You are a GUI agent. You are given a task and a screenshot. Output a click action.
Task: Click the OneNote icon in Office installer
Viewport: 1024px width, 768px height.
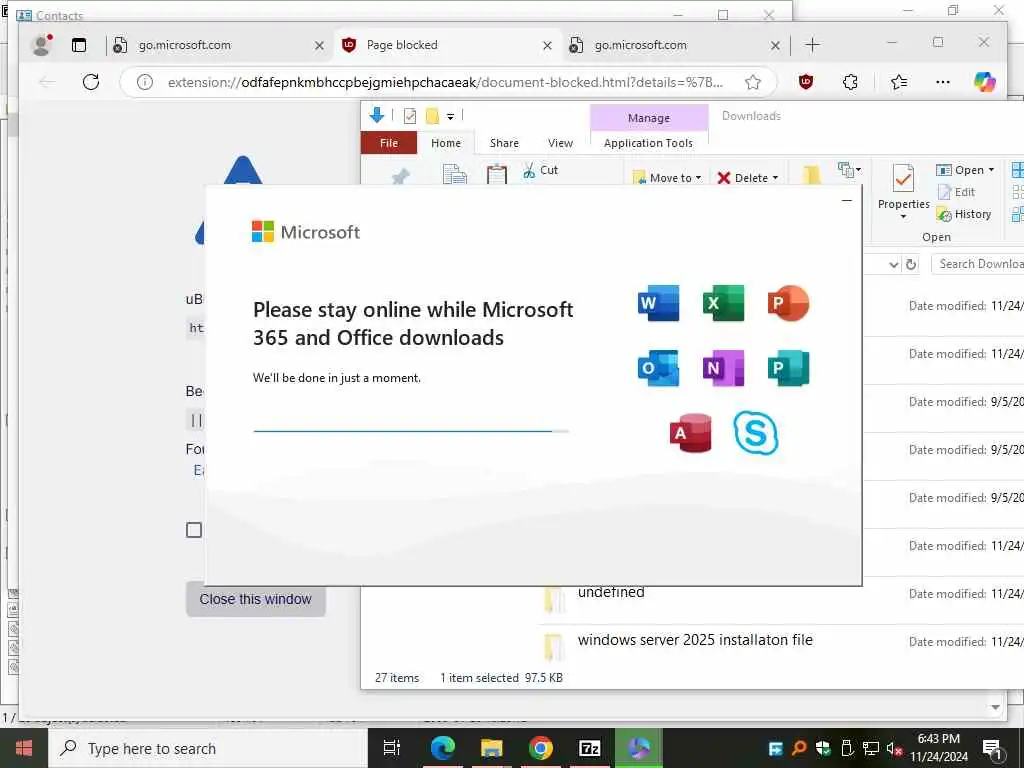point(723,368)
